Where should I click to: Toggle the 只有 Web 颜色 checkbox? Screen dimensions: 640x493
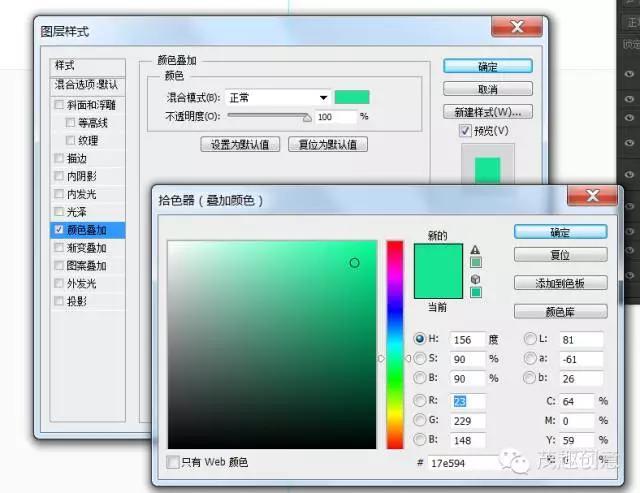coord(173,462)
